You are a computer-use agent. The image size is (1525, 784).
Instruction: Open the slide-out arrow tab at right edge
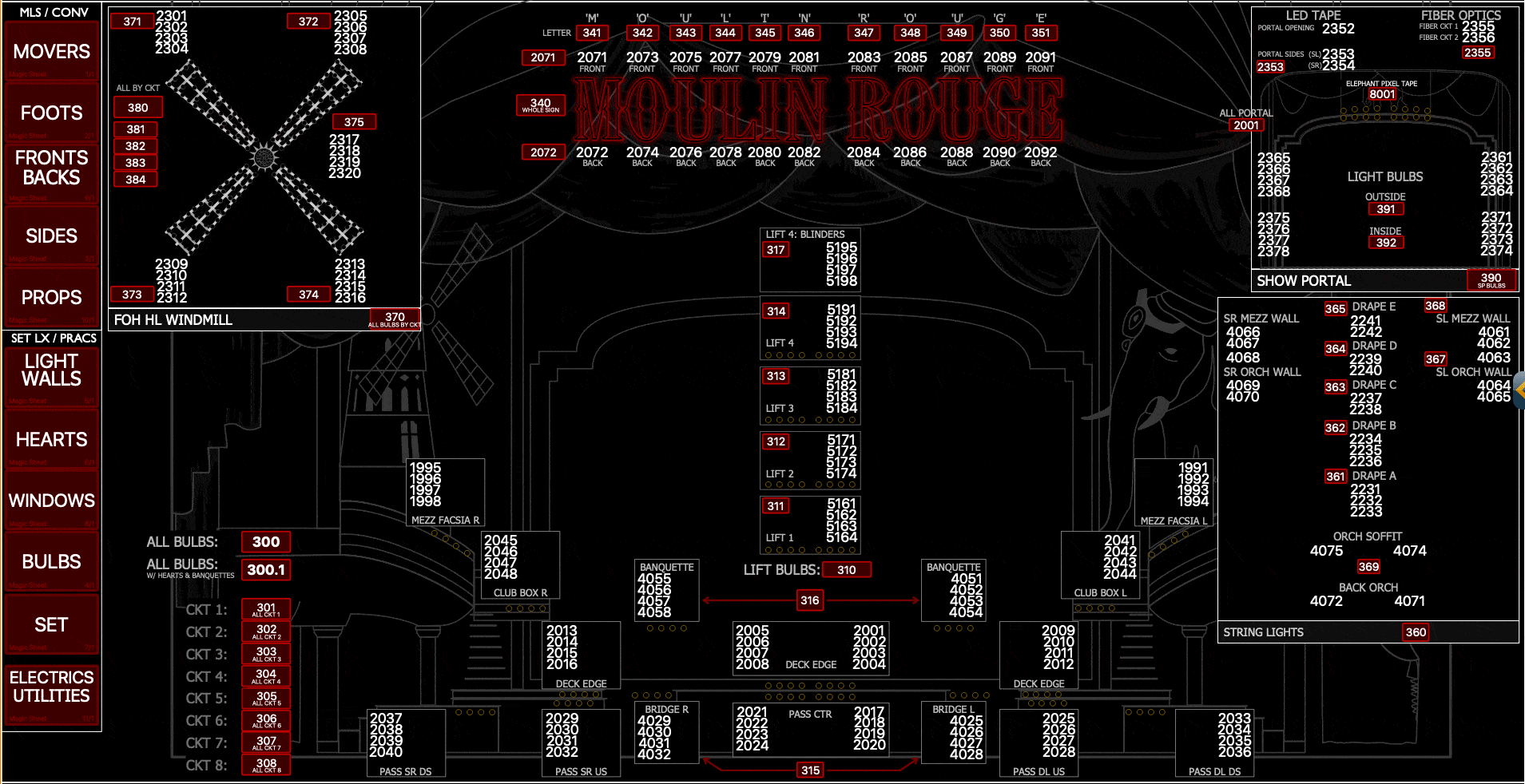(1519, 391)
